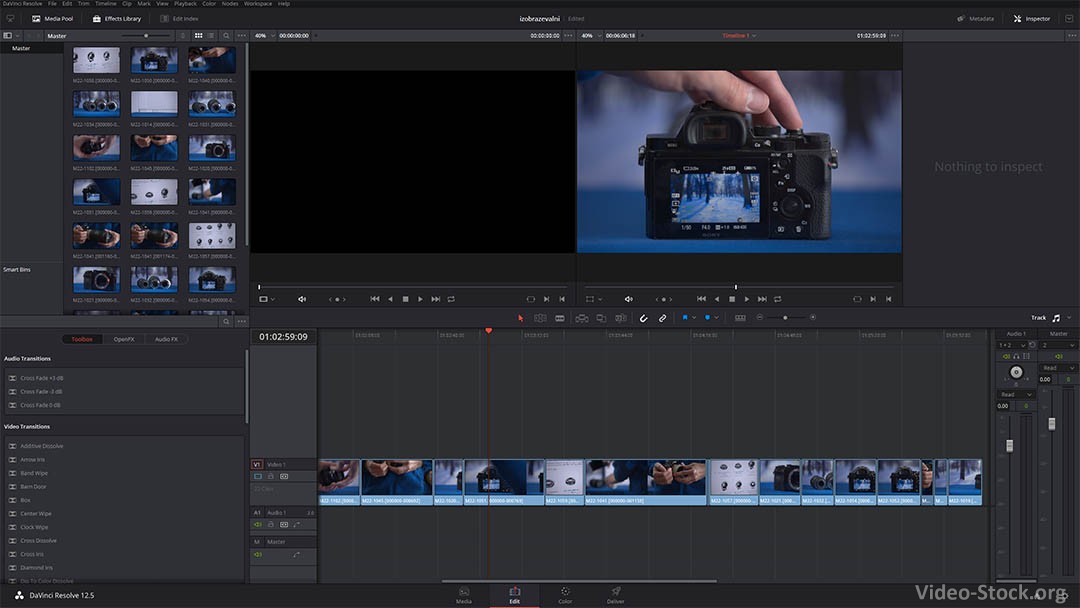Open the File menu
The image size is (1080, 608).
(x=52, y=3)
